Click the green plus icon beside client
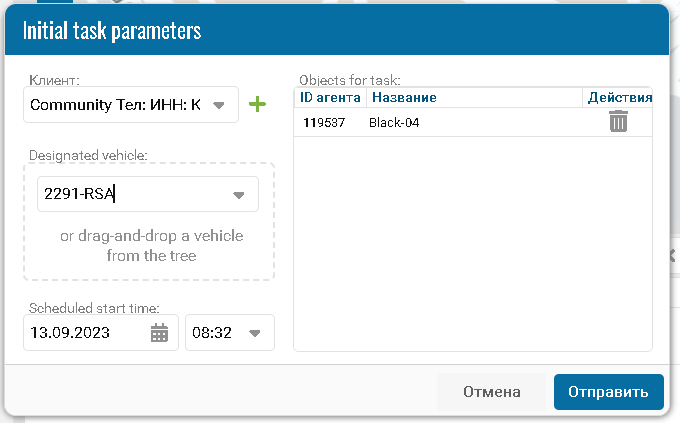680x423 pixels. [257, 104]
